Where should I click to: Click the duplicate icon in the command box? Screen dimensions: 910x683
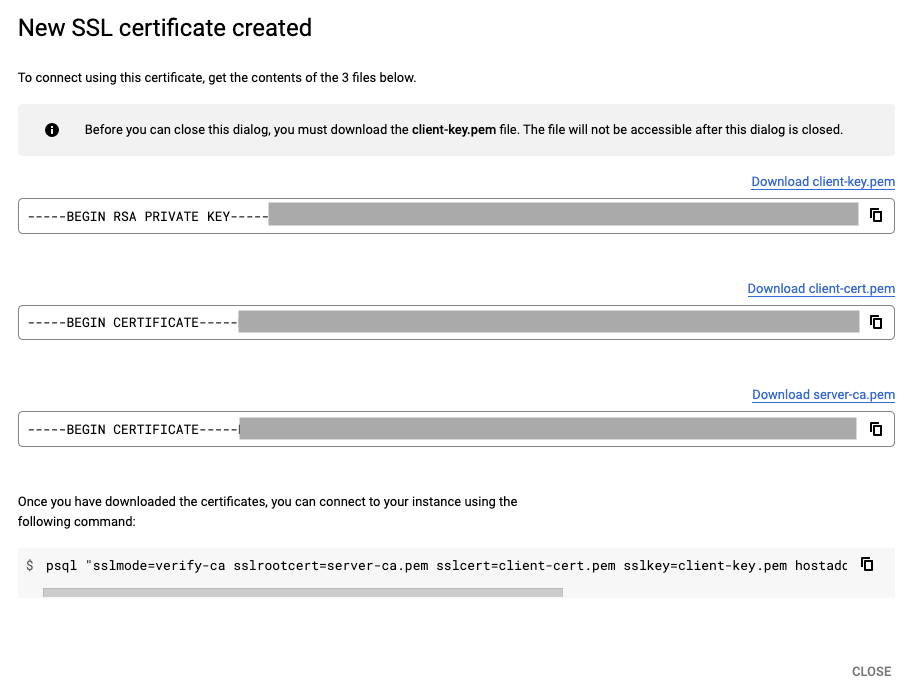tap(867, 563)
